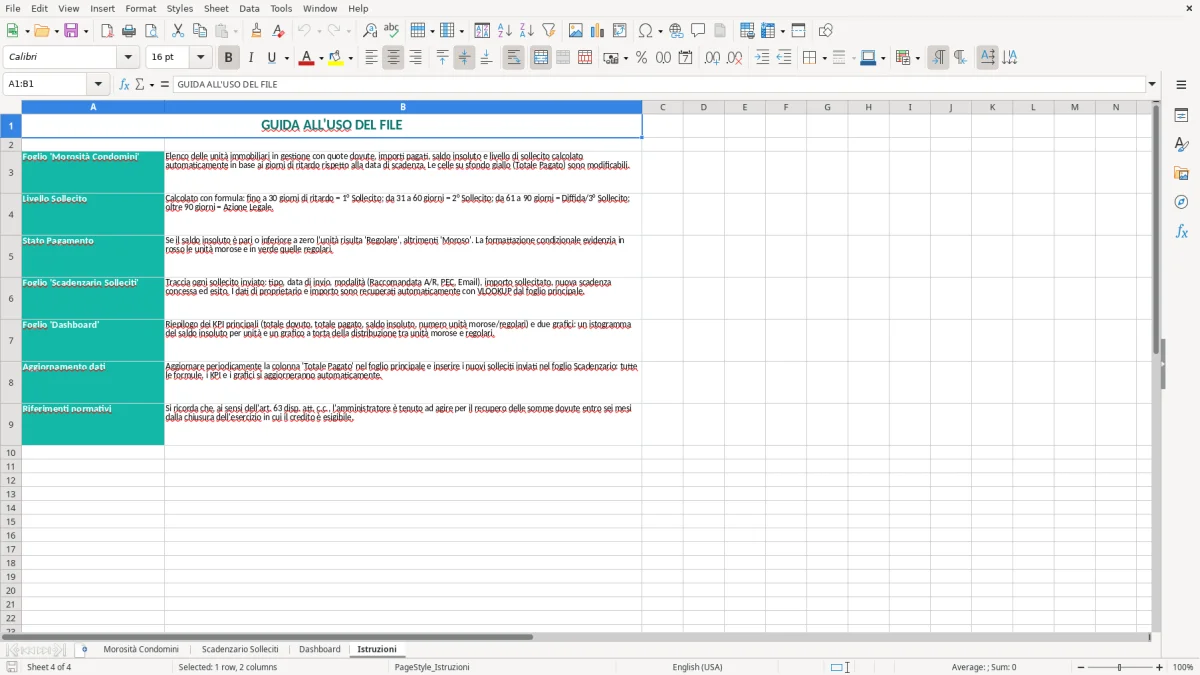This screenshot has height=675, width=1200.
Task: Open the File menu
Action: point(13,8)
